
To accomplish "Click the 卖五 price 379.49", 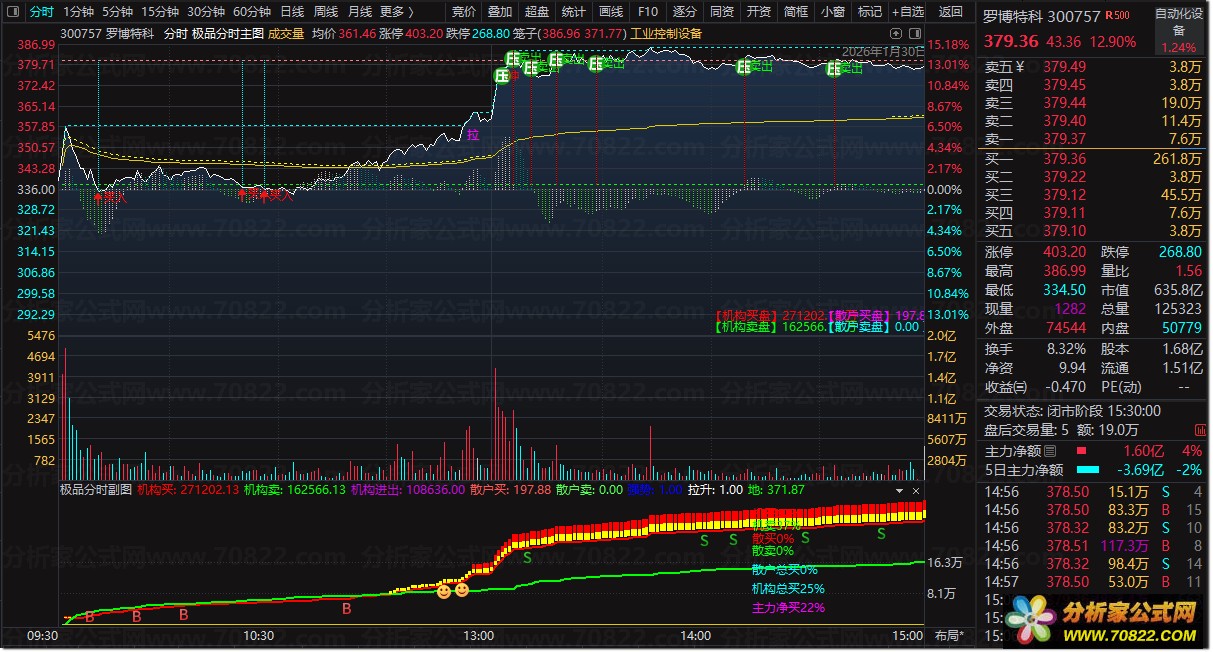I will [1064, 67].
